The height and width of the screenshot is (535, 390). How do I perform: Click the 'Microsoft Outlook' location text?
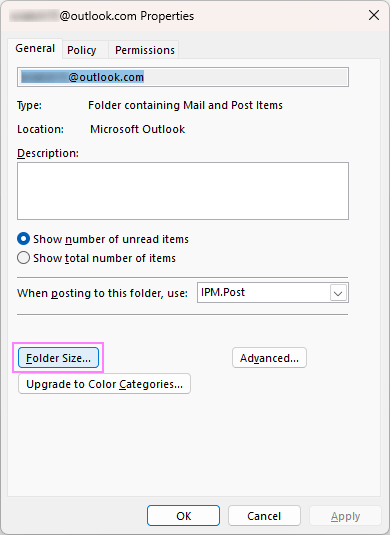(x=138, y=129)
